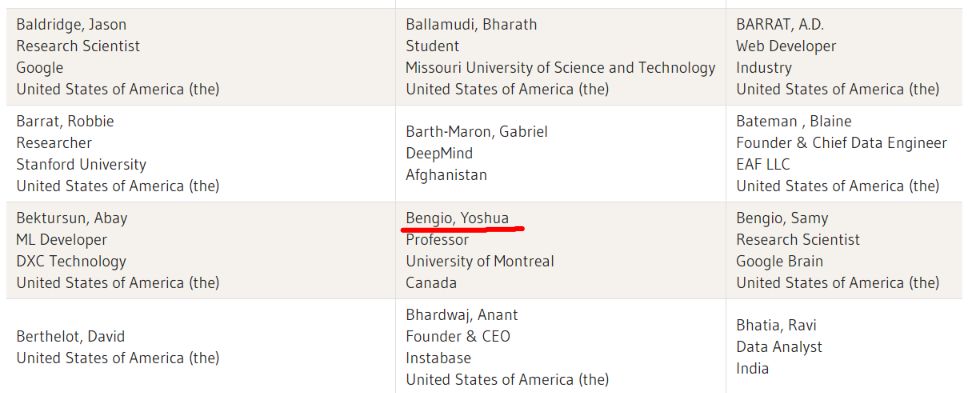Click the Barth-Maron, Gabriel name
Viewport: 969px width, 393px height.
point(476,132)
